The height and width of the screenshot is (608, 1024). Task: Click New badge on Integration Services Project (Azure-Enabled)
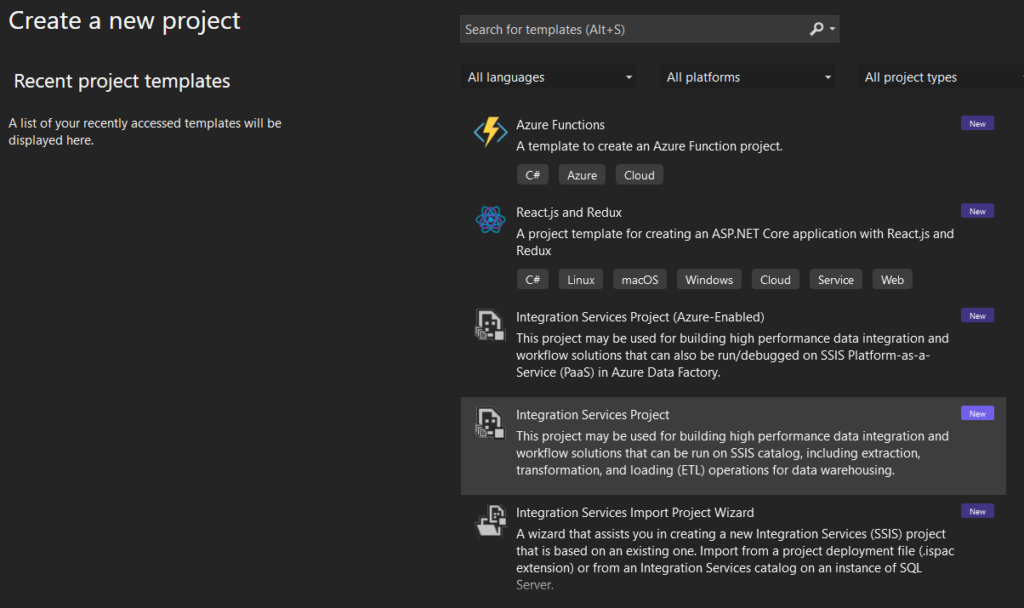coord(978,315)
